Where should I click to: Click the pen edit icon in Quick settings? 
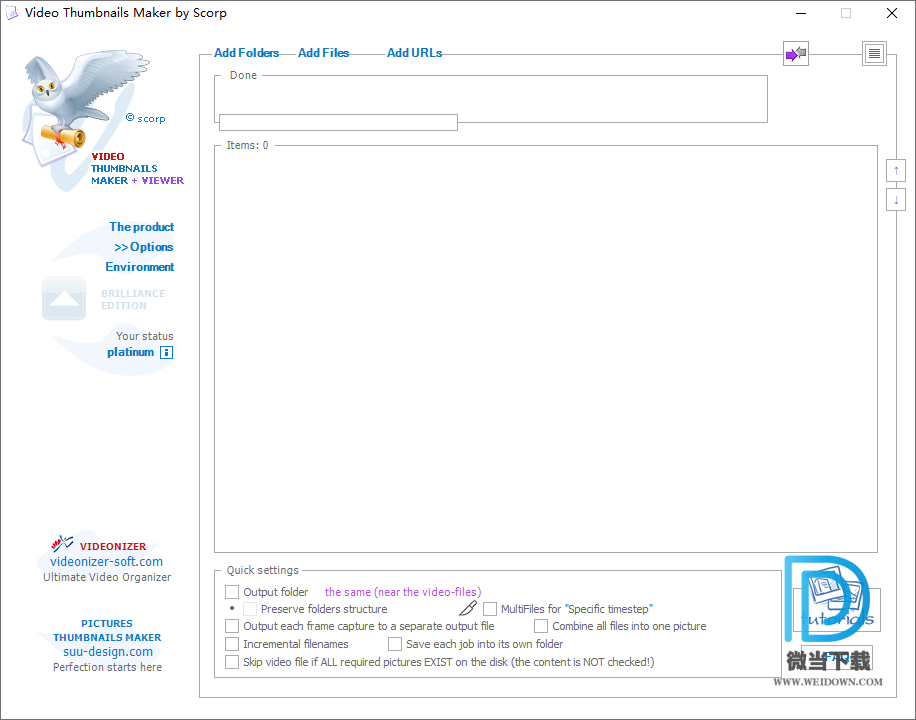468,608
